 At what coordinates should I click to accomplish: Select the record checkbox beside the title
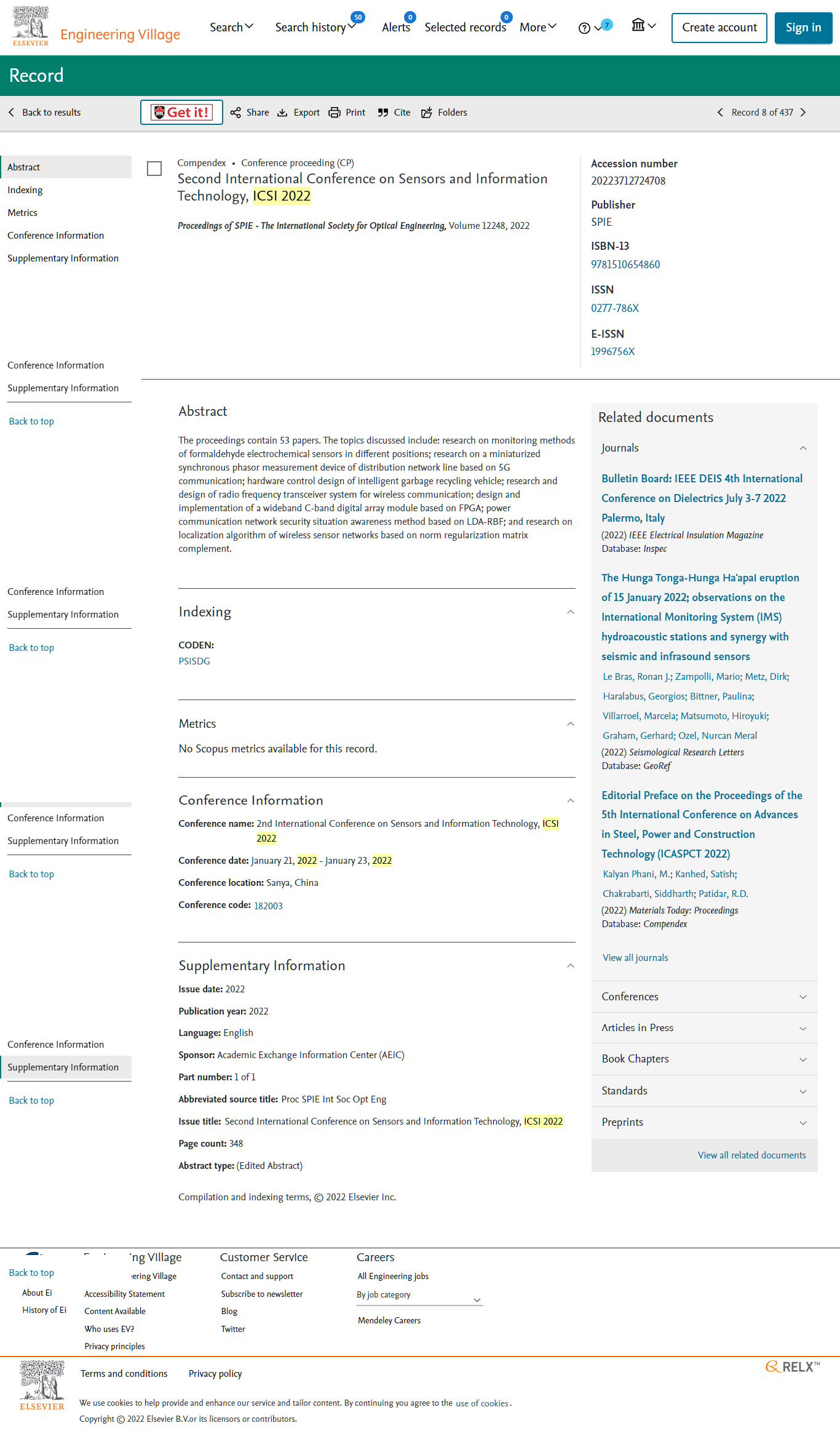[154, 169]
